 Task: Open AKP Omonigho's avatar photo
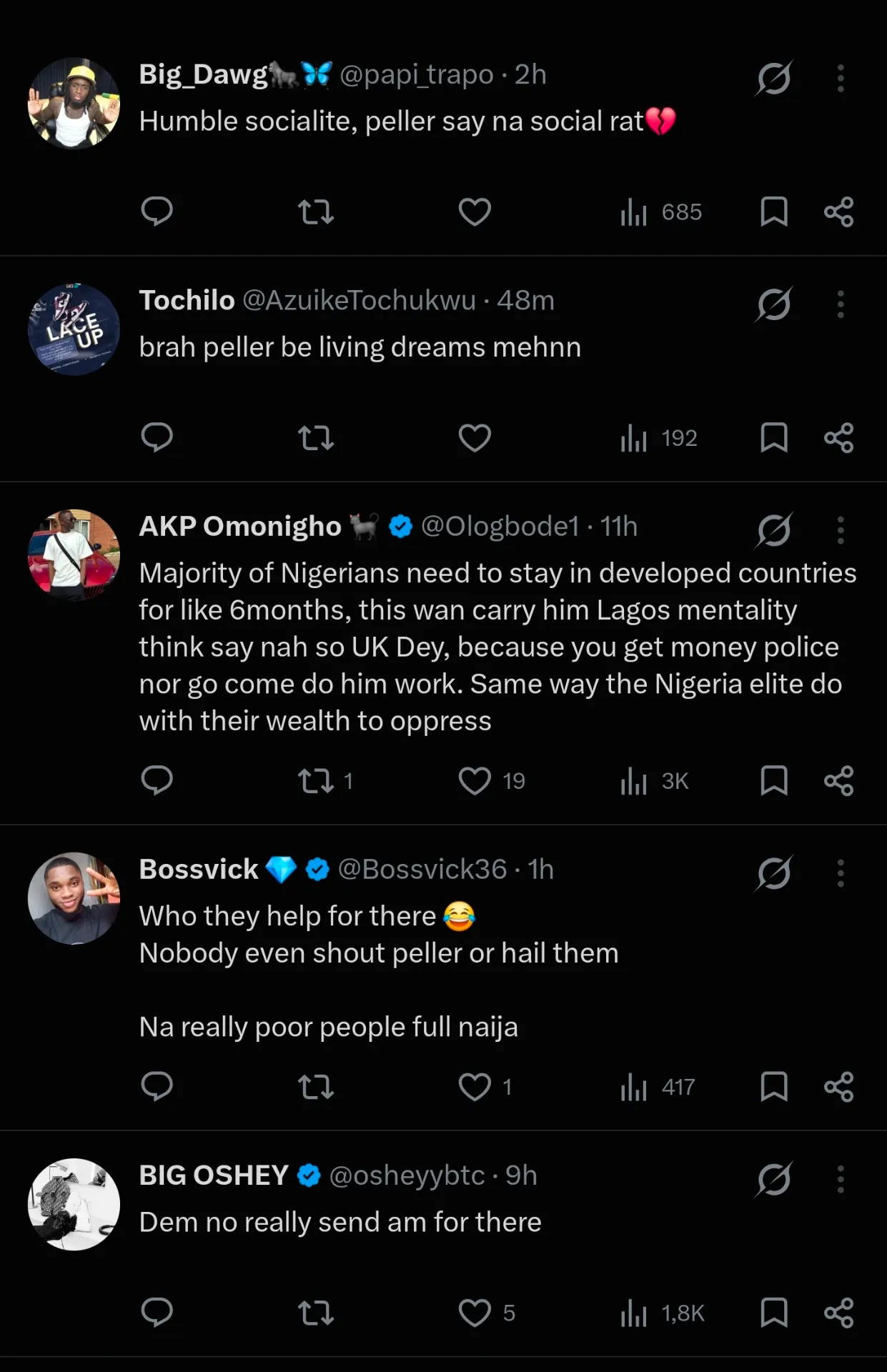(x=74, y=555)
